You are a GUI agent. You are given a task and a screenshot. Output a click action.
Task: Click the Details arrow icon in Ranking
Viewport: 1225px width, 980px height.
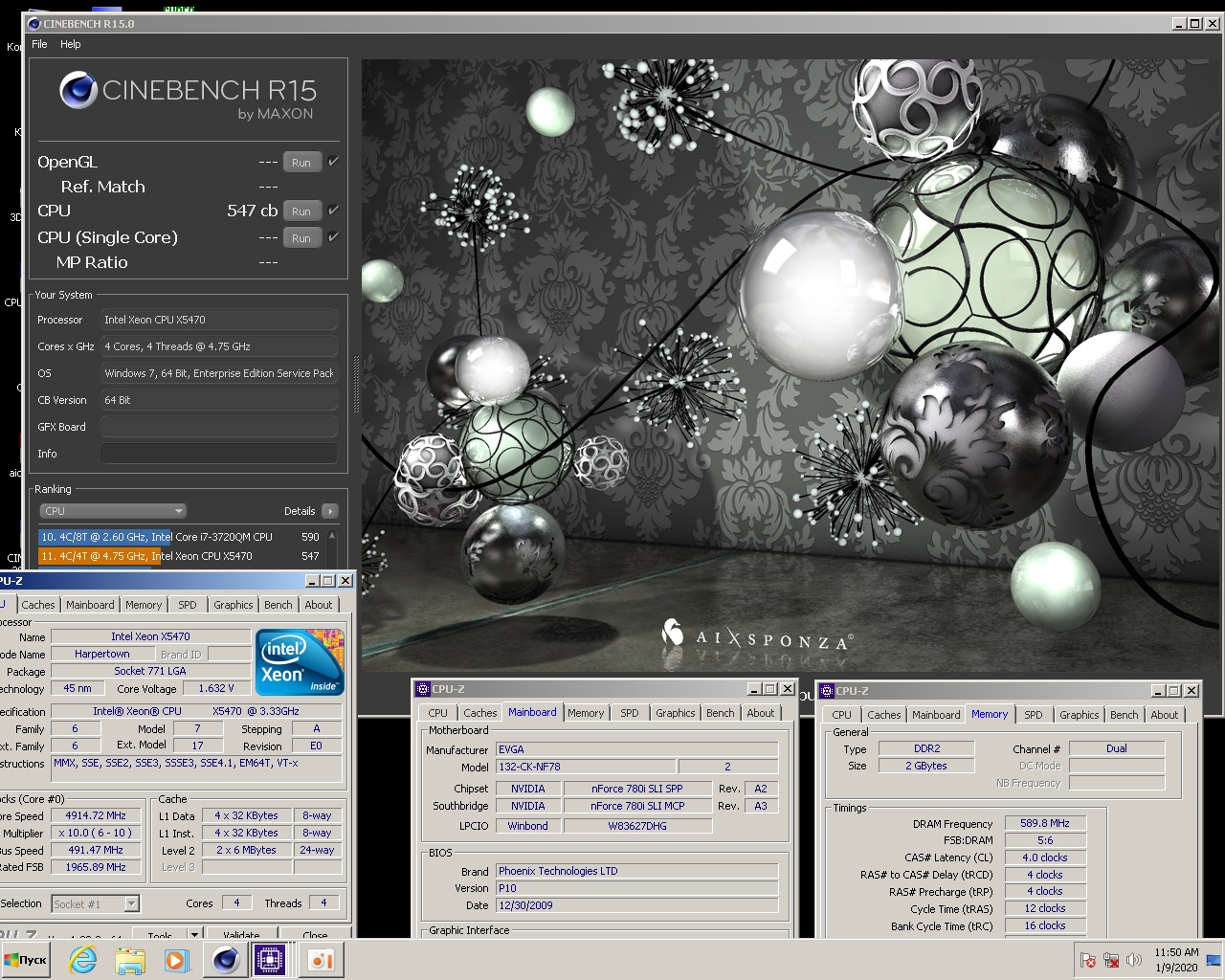point(330,511)
